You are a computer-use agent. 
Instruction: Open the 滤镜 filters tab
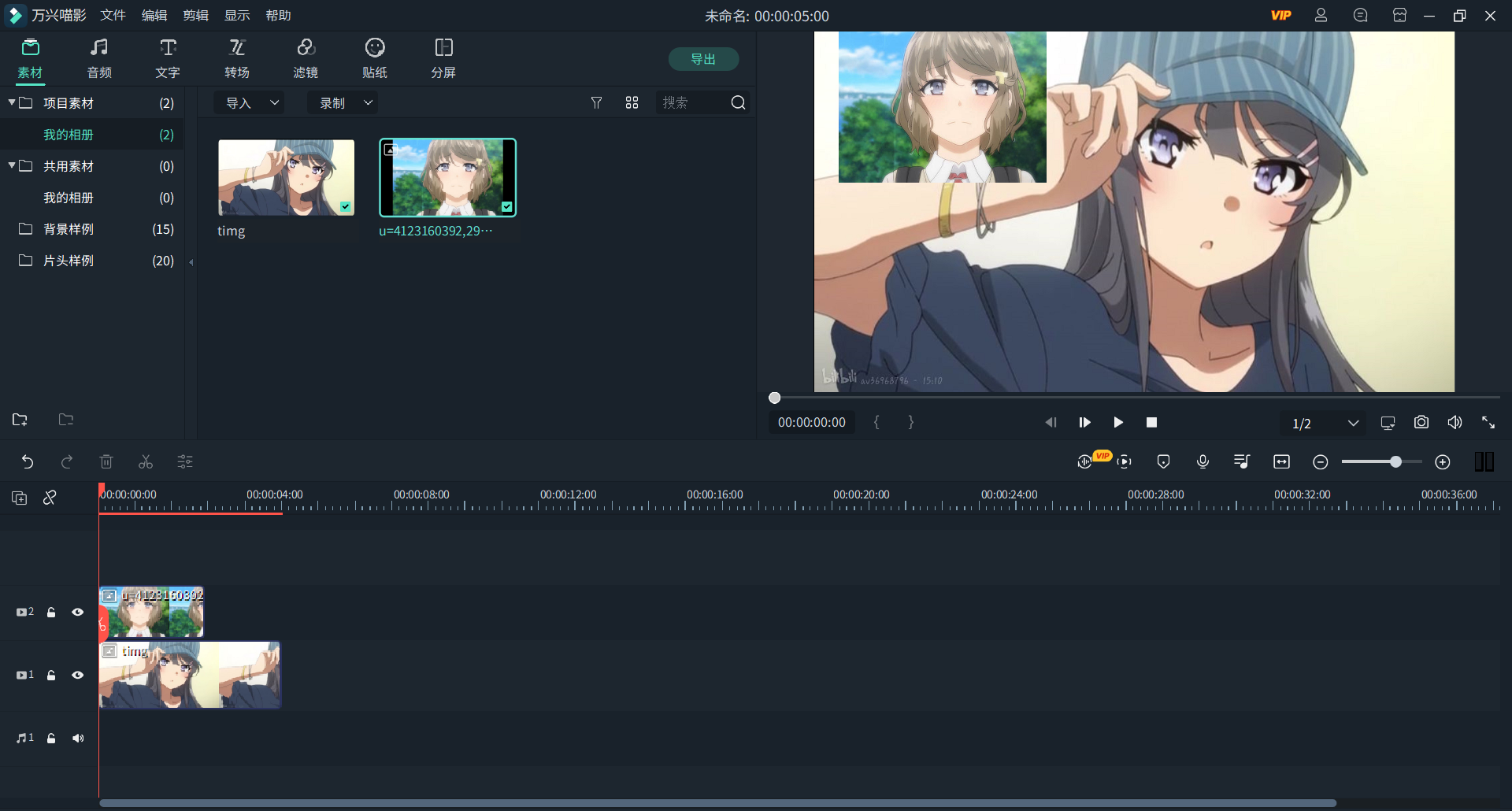(x=306, y=59)
